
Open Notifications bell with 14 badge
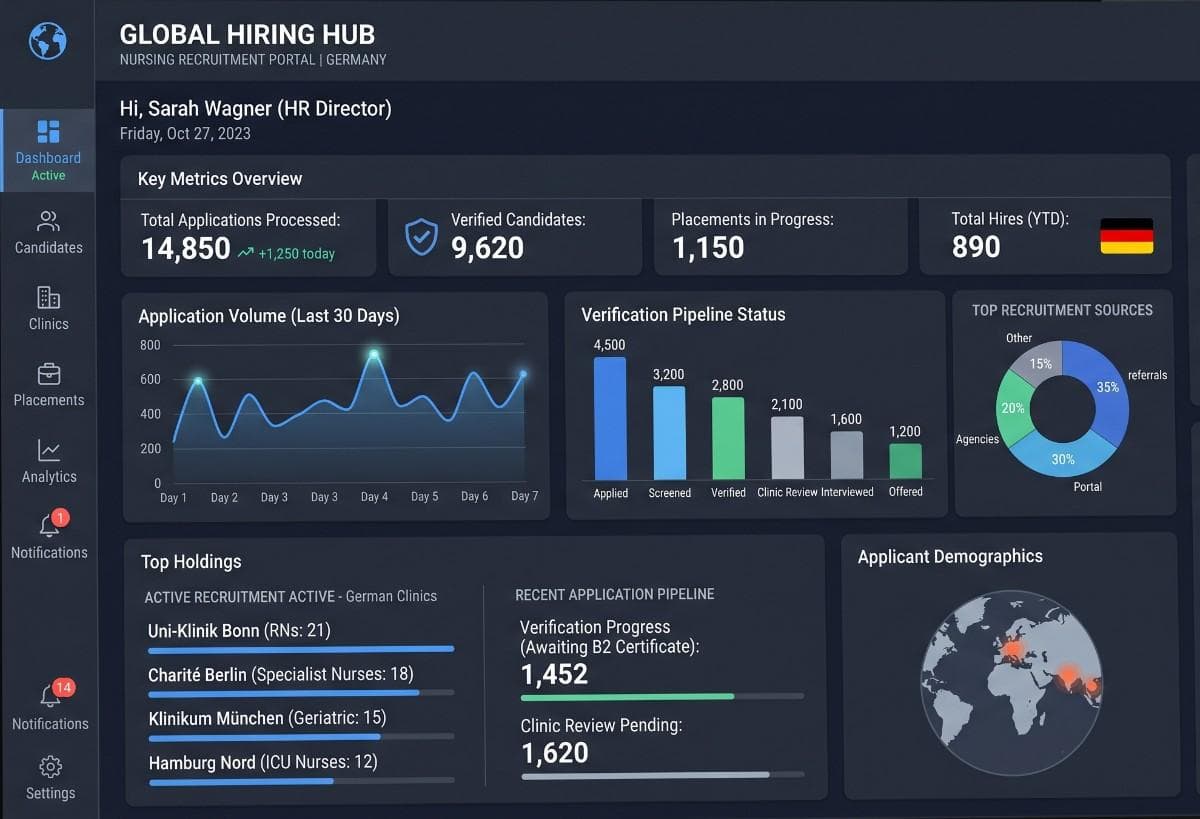coord(52,694)
